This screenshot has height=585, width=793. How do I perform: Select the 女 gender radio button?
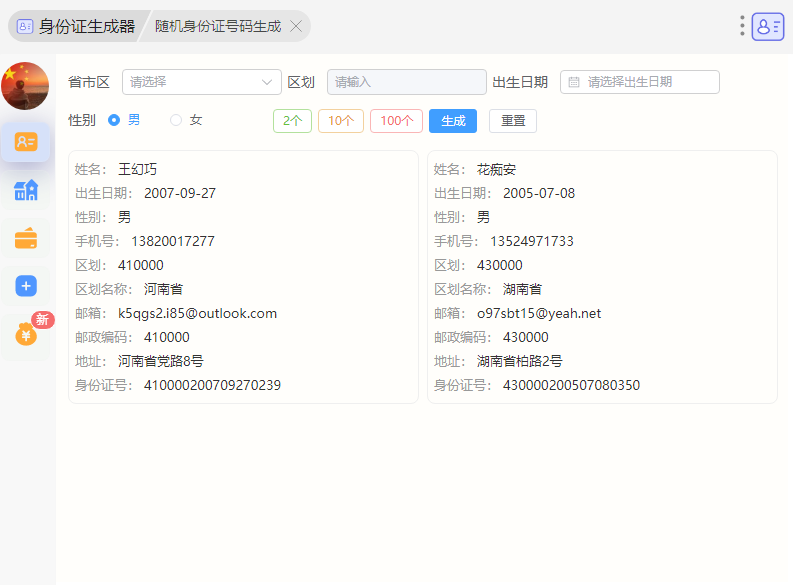pos(175,120)
